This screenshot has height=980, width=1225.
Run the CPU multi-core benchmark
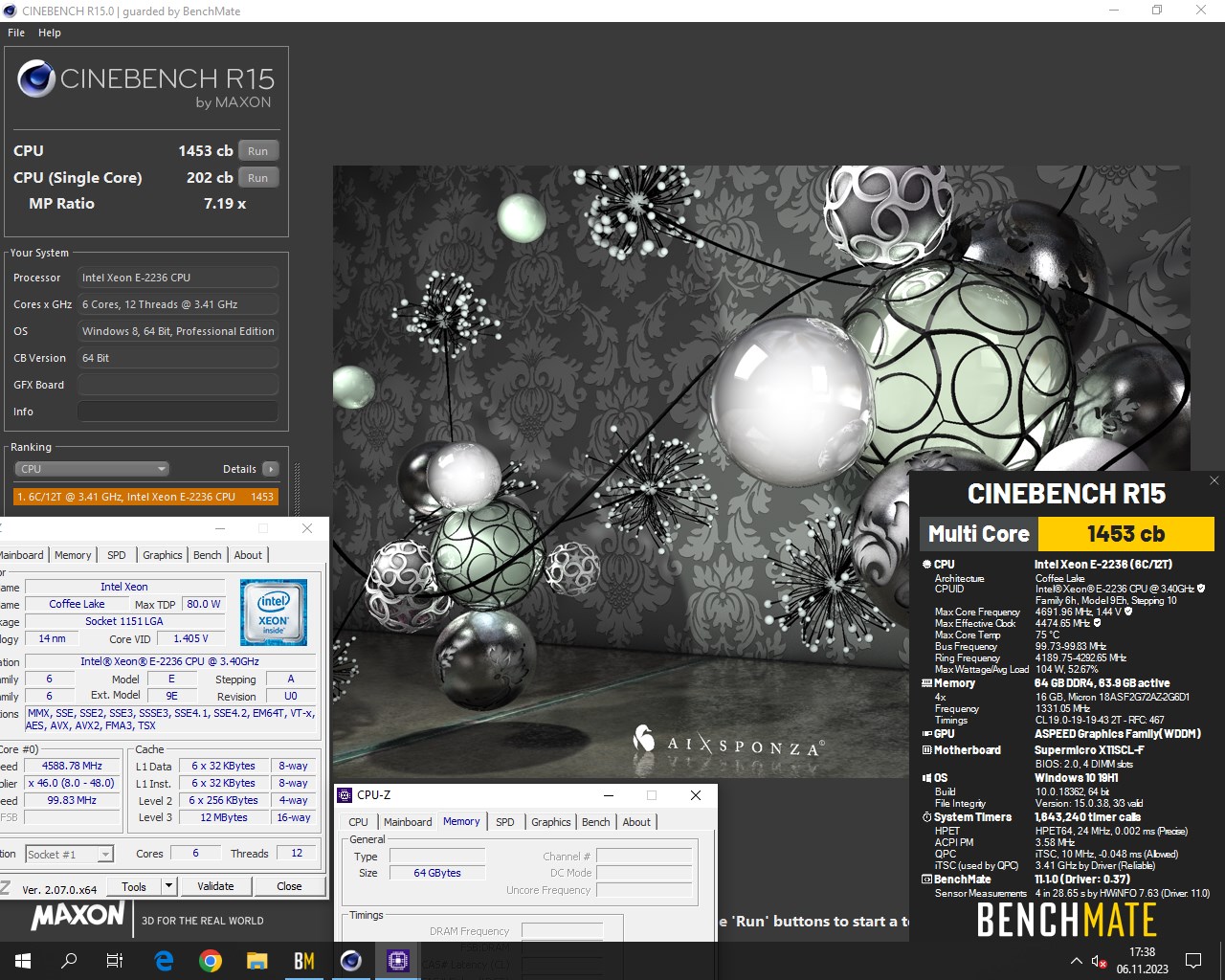(258, 151)
